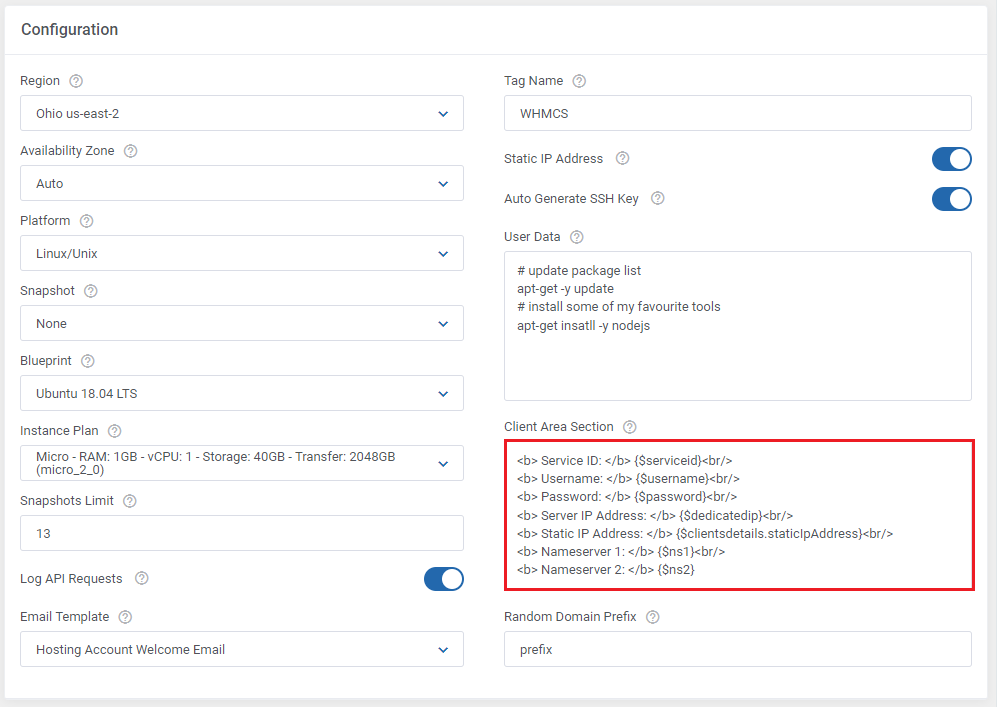
Task: Click the '# update package list' line
Action: tap(579, 270)
